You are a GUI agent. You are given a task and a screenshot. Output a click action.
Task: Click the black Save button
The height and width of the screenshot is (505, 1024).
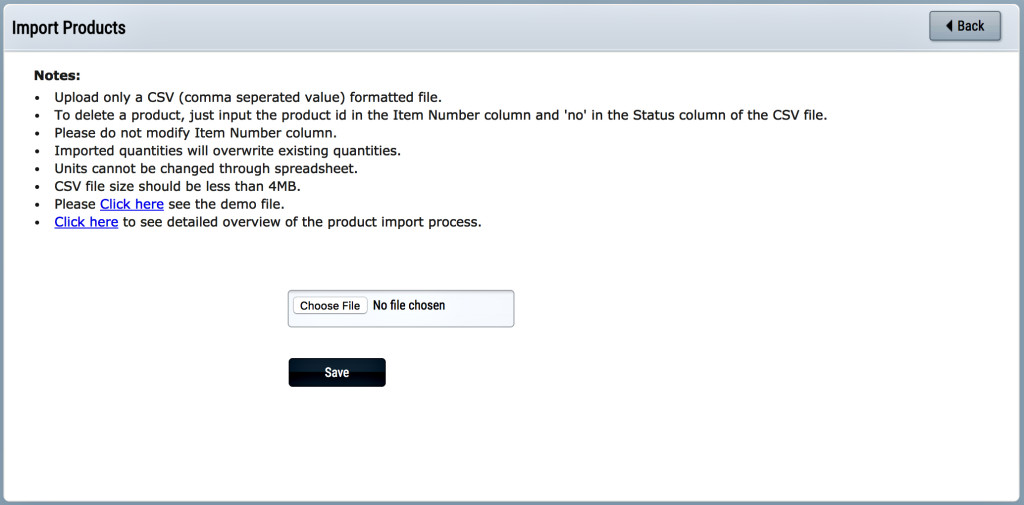click(337, 372)
